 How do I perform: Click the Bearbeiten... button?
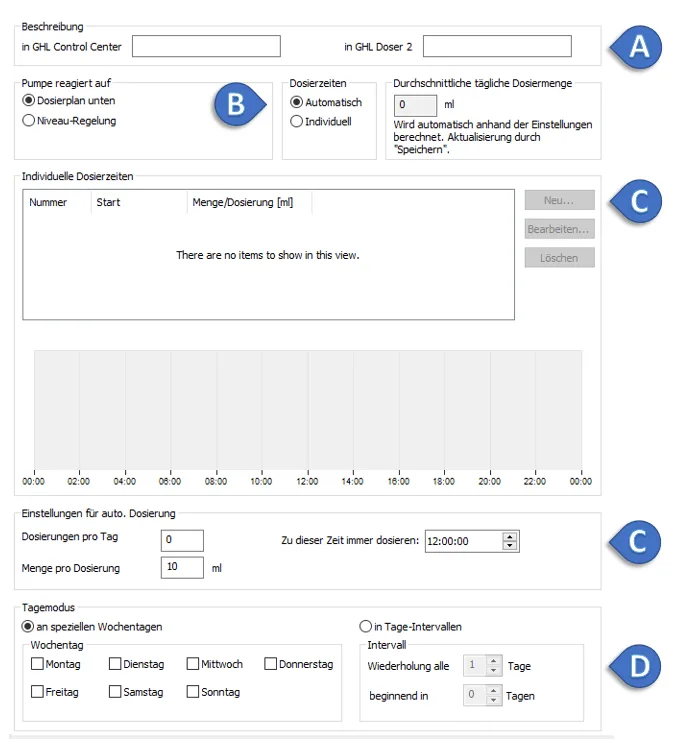tap(559, 229)
